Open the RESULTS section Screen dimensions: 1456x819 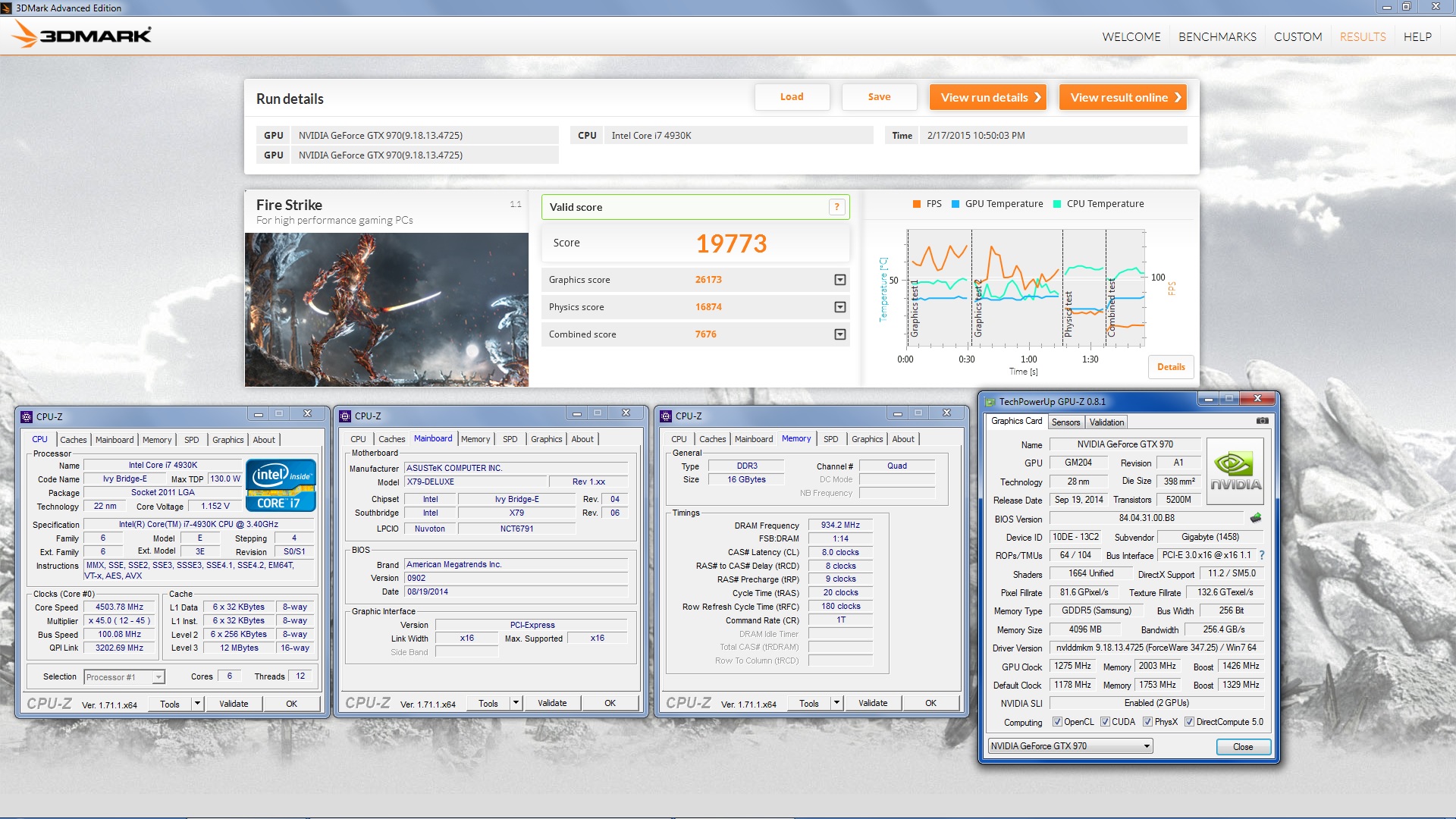pos(1363,36)
